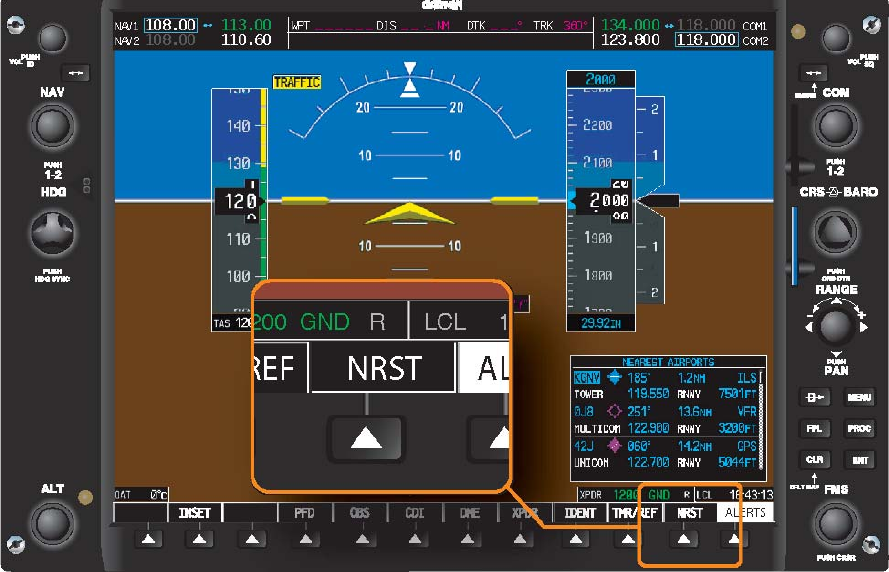
Task: Click the MULTICOM frequency 122.900
Action: 648,428
